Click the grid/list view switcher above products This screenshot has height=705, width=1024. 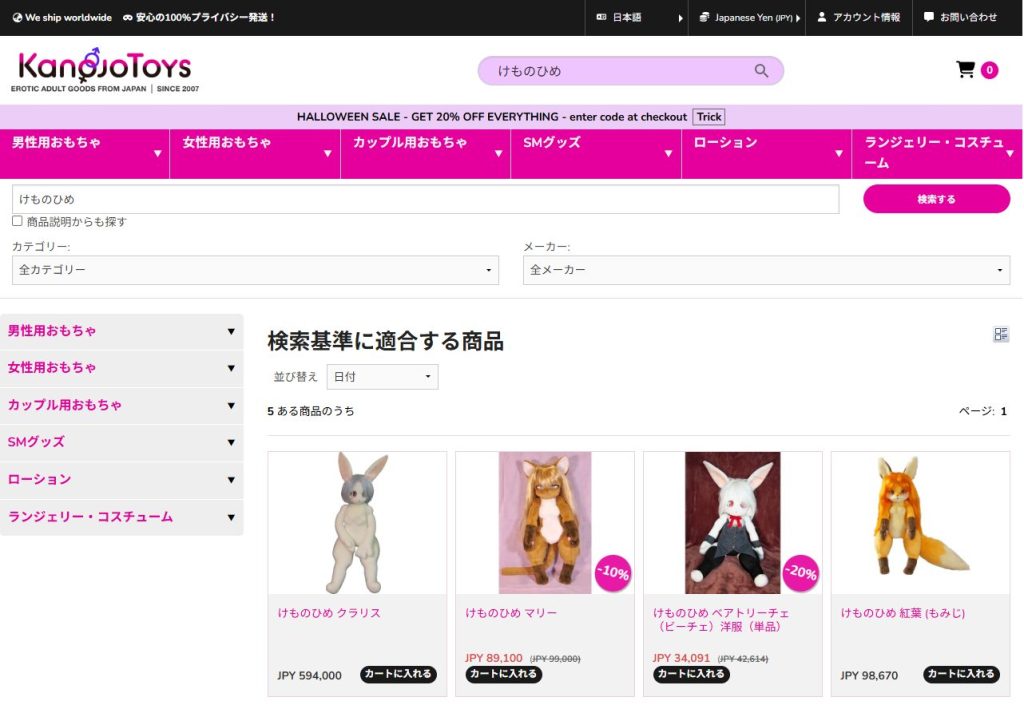tap(1001, 334)
